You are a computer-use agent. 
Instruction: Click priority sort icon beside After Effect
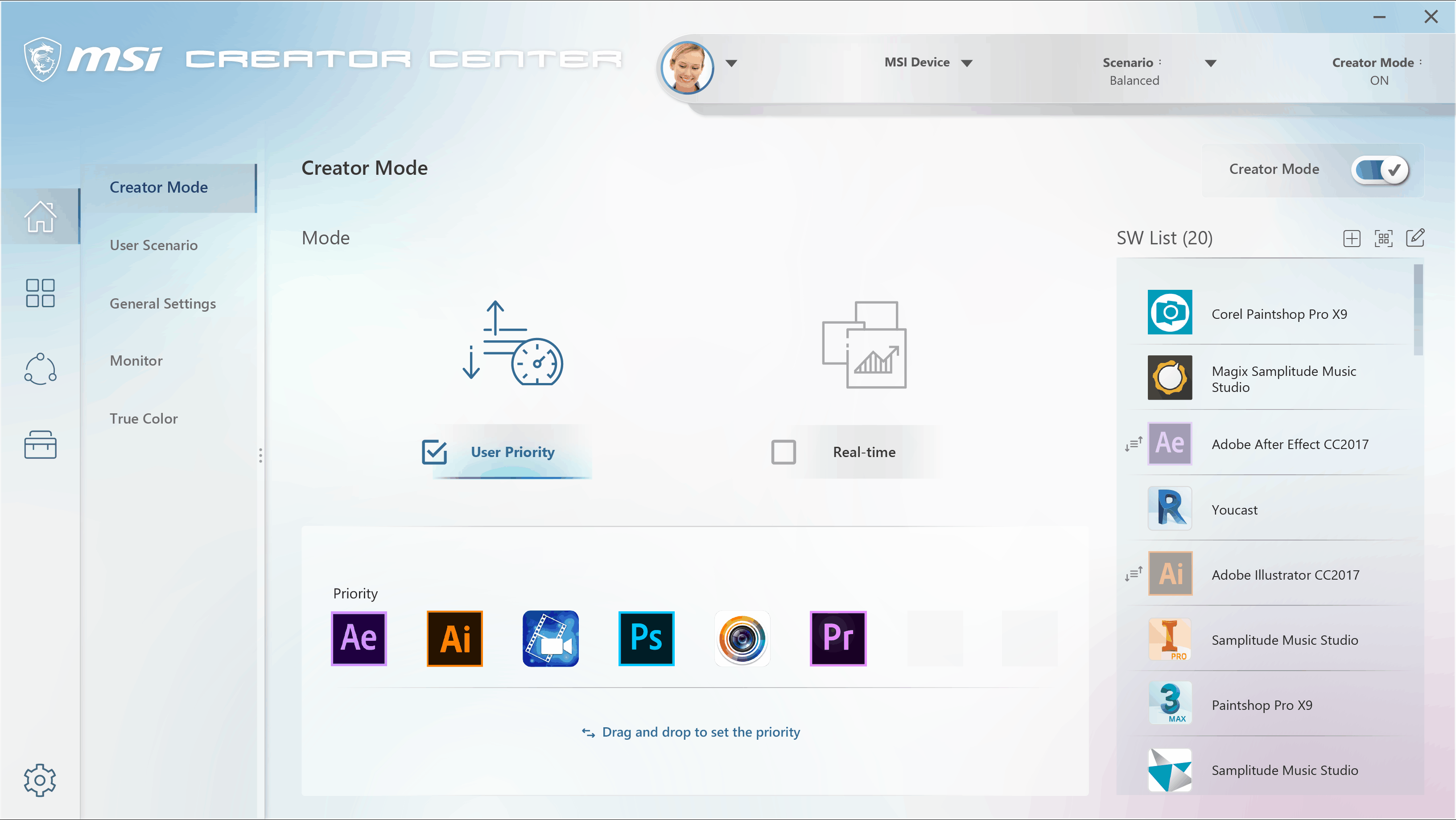point(1133,444)
